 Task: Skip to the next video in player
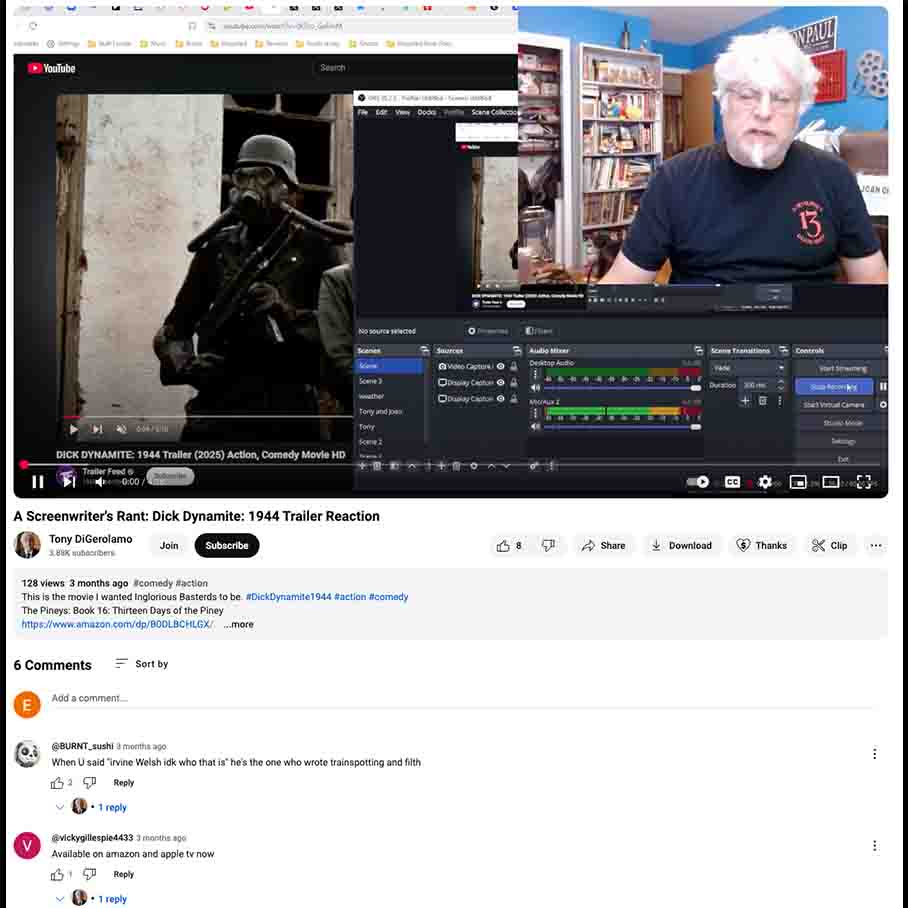point(69,482)
